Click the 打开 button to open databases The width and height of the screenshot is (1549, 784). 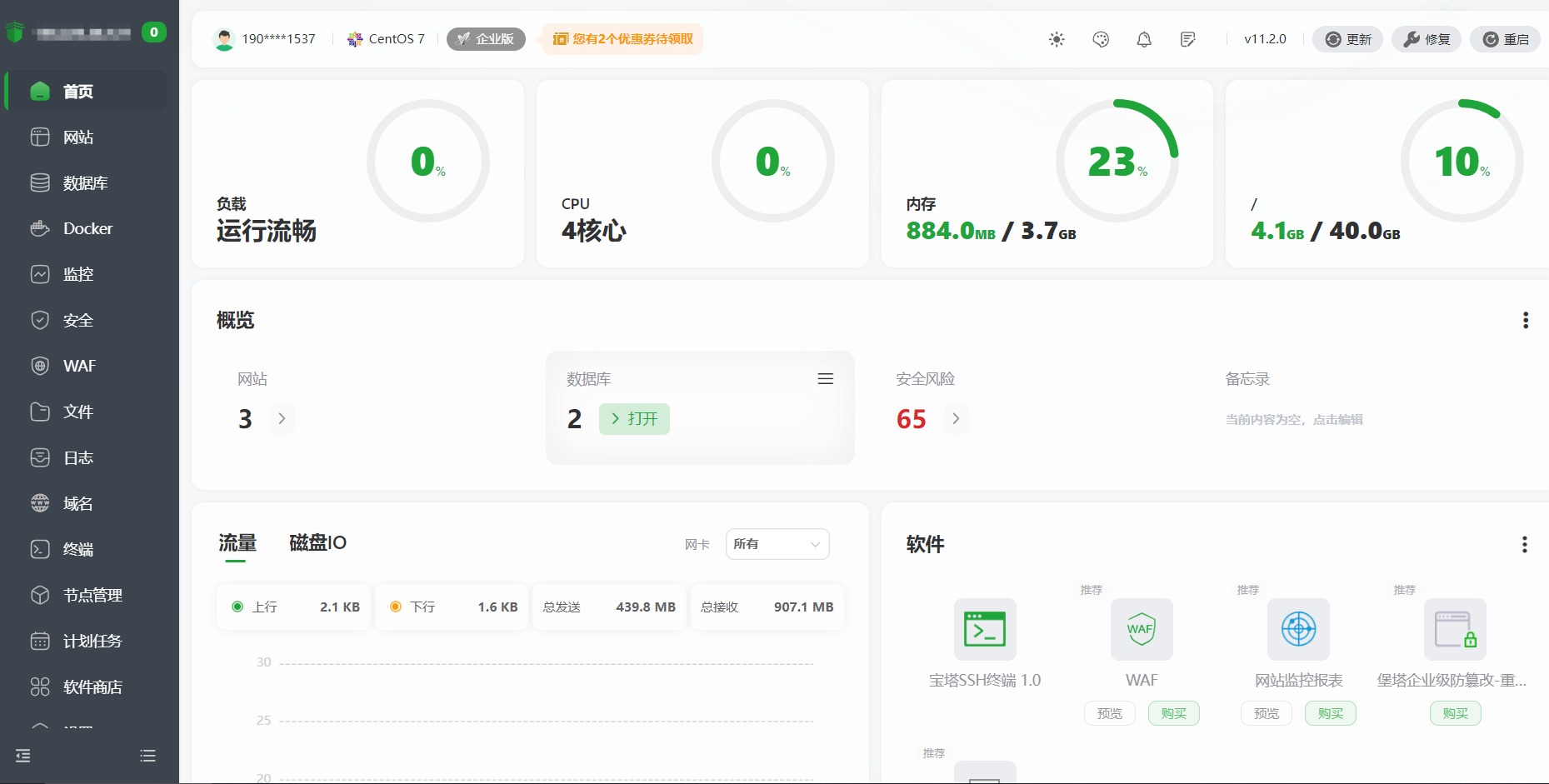pyautogui.click(x=634, y=419)
